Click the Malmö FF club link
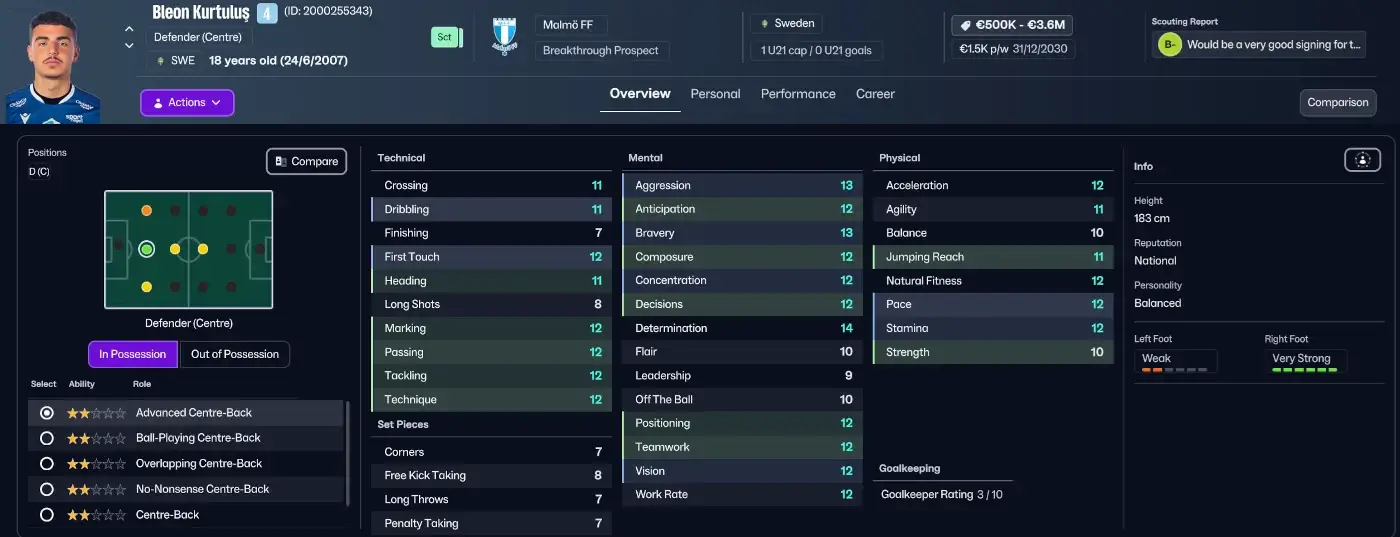1400x537 pixels. (571, 25)
